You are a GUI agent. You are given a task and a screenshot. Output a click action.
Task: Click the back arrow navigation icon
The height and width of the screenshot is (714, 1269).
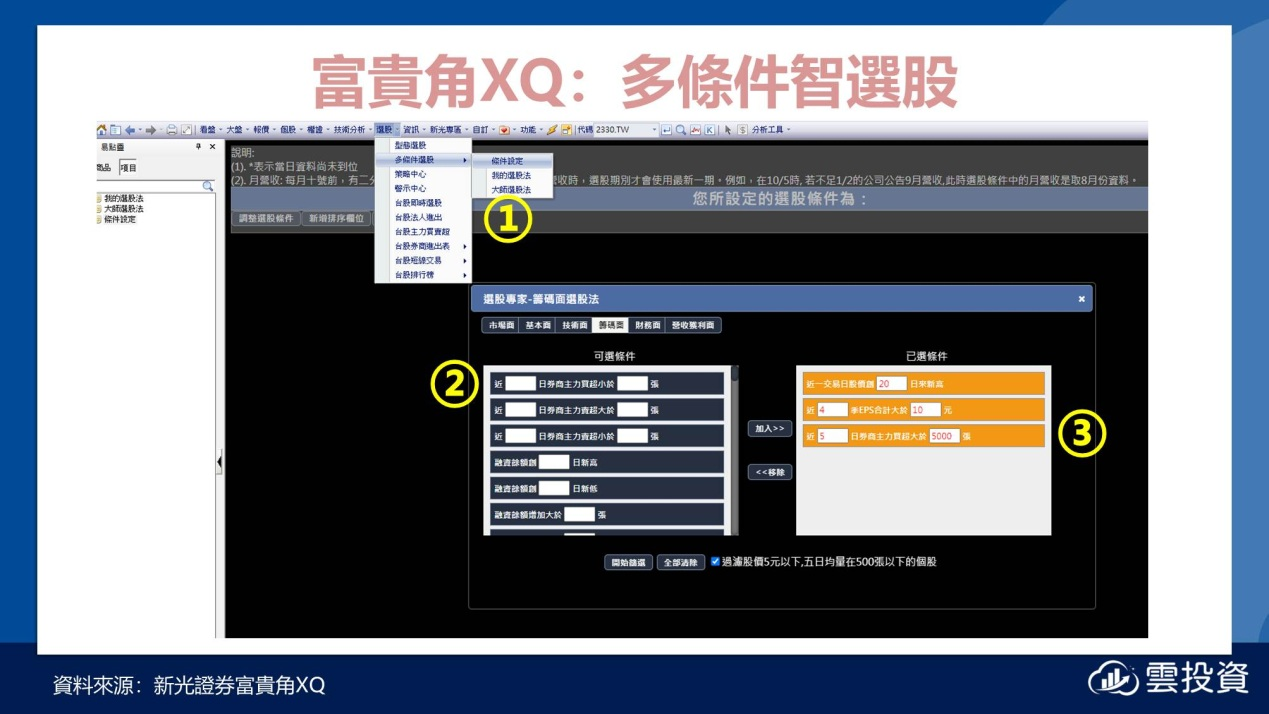[x=130, y=130]
